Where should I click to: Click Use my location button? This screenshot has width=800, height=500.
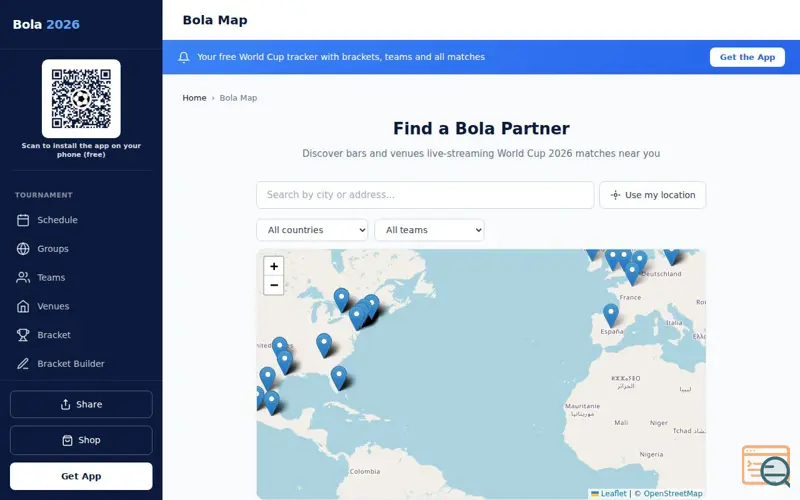[x=653, y=195]
